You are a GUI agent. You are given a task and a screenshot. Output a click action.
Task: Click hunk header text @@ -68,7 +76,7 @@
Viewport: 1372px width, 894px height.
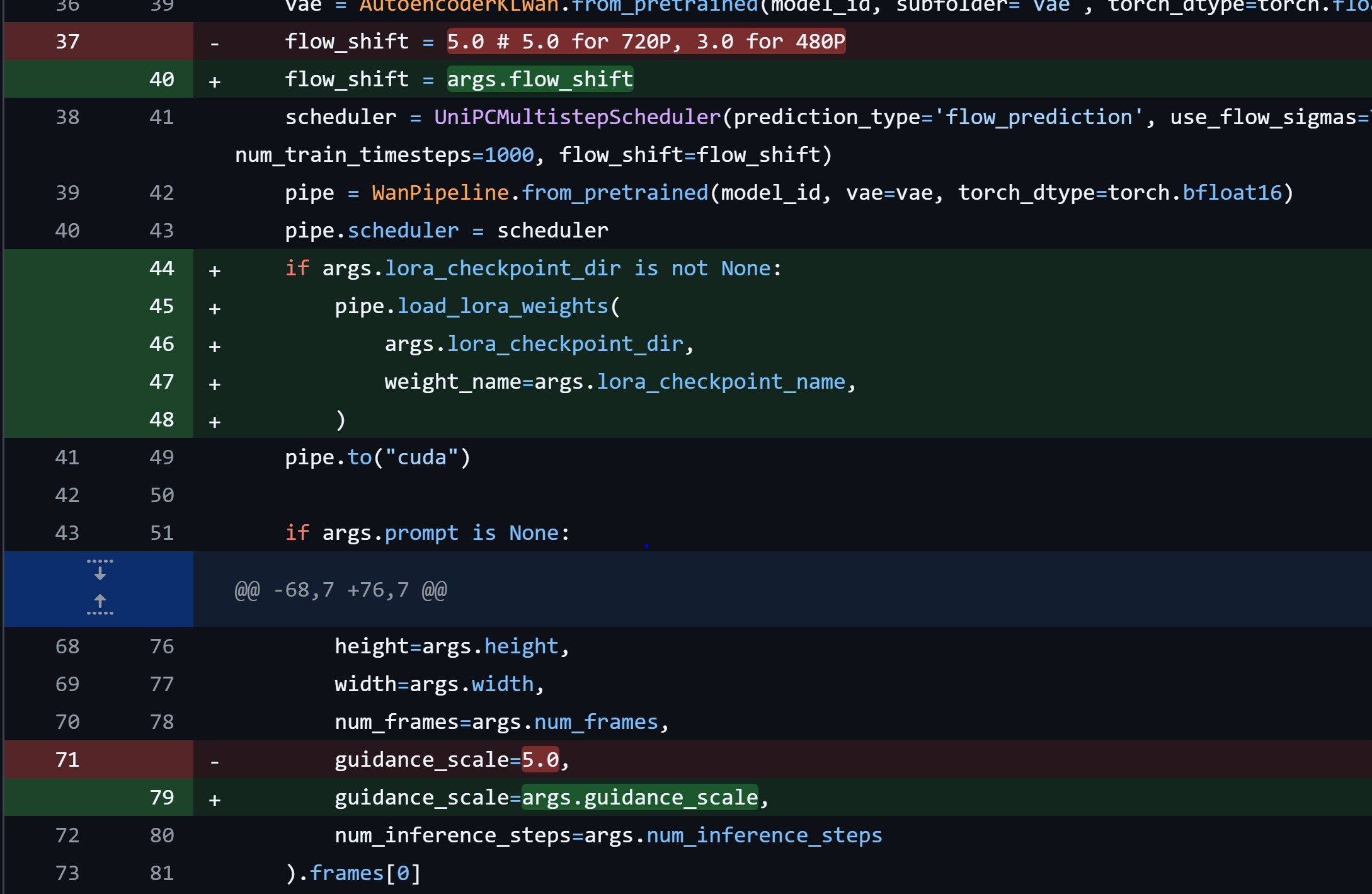pyautogui.click(x=341, y=590)
